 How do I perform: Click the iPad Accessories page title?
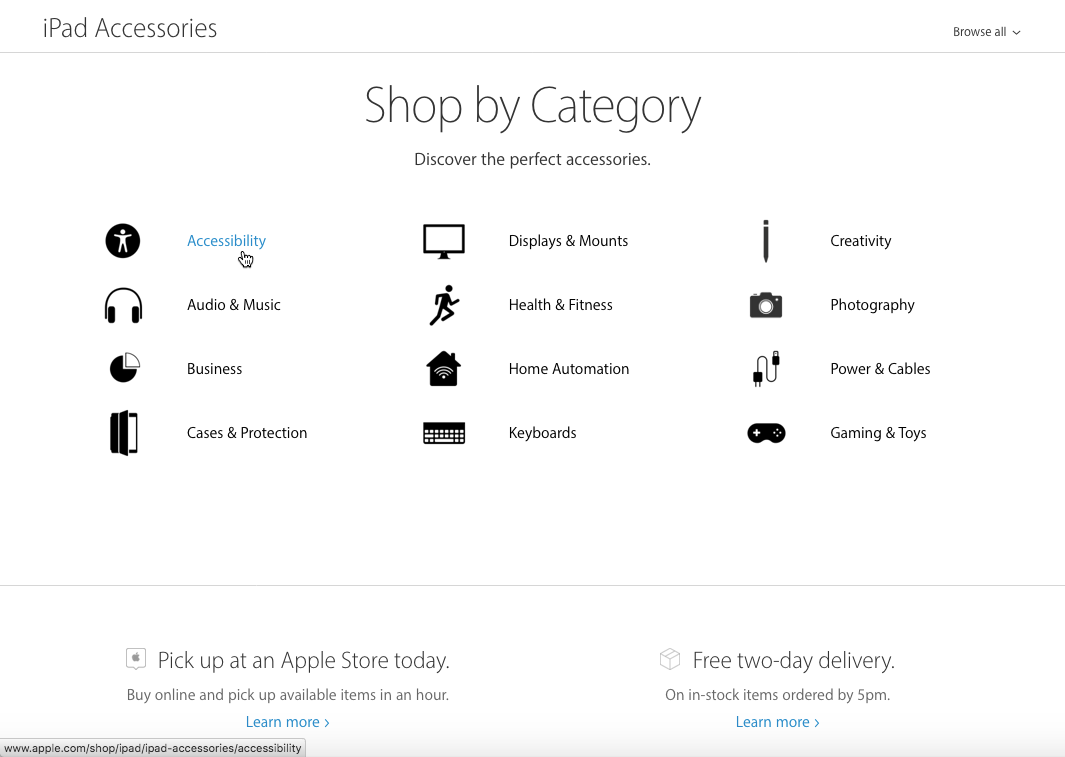[130, 29]
